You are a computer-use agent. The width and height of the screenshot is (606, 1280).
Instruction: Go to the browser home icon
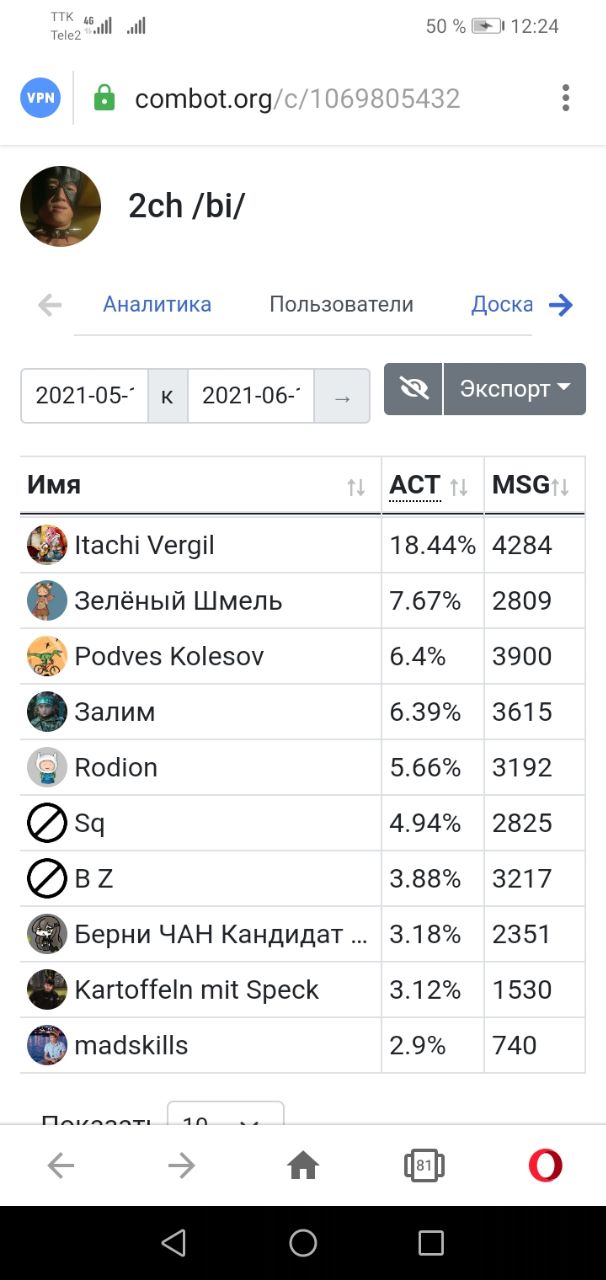pos(303,1165)
